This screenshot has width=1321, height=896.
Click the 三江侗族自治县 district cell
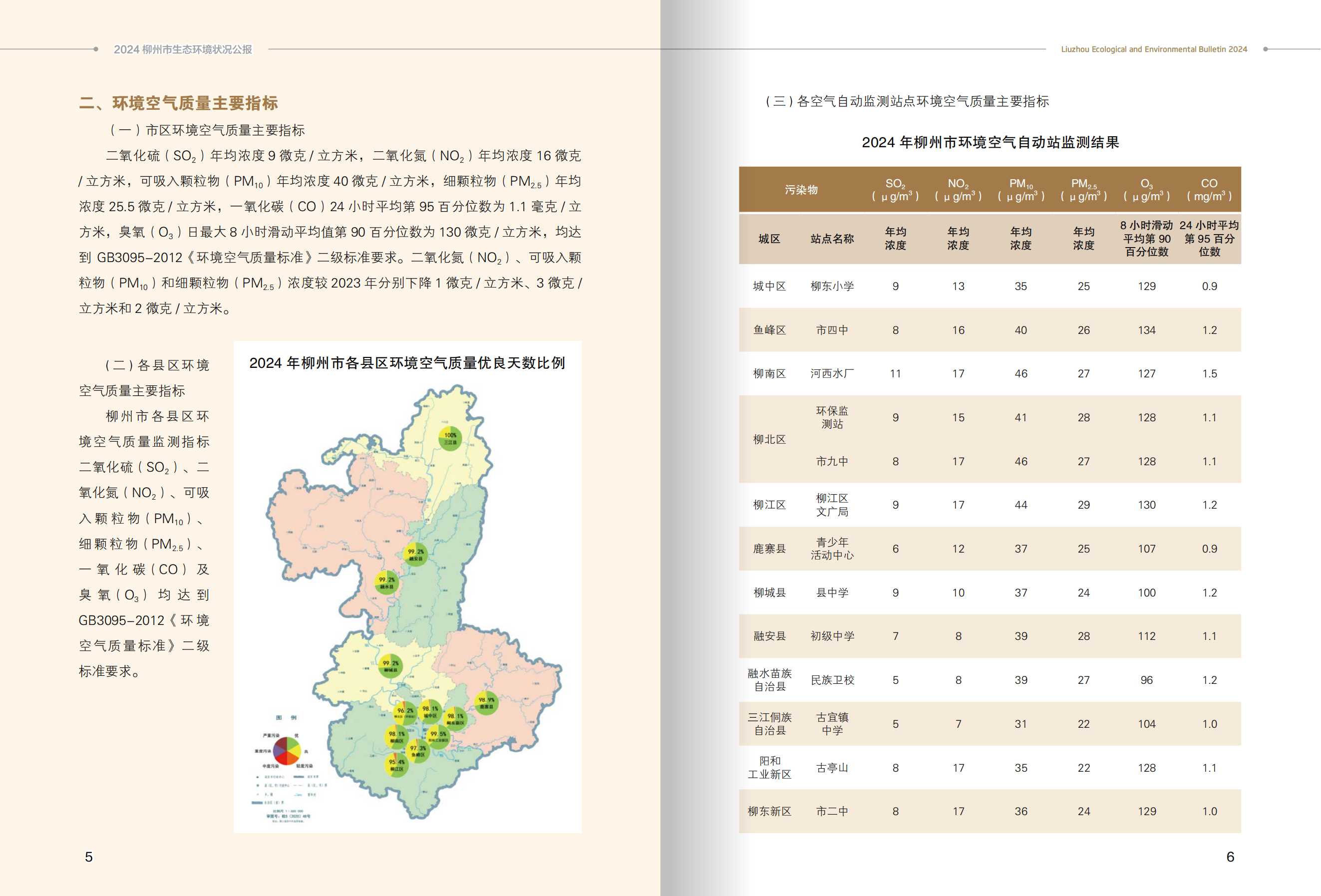coord(769,724)
